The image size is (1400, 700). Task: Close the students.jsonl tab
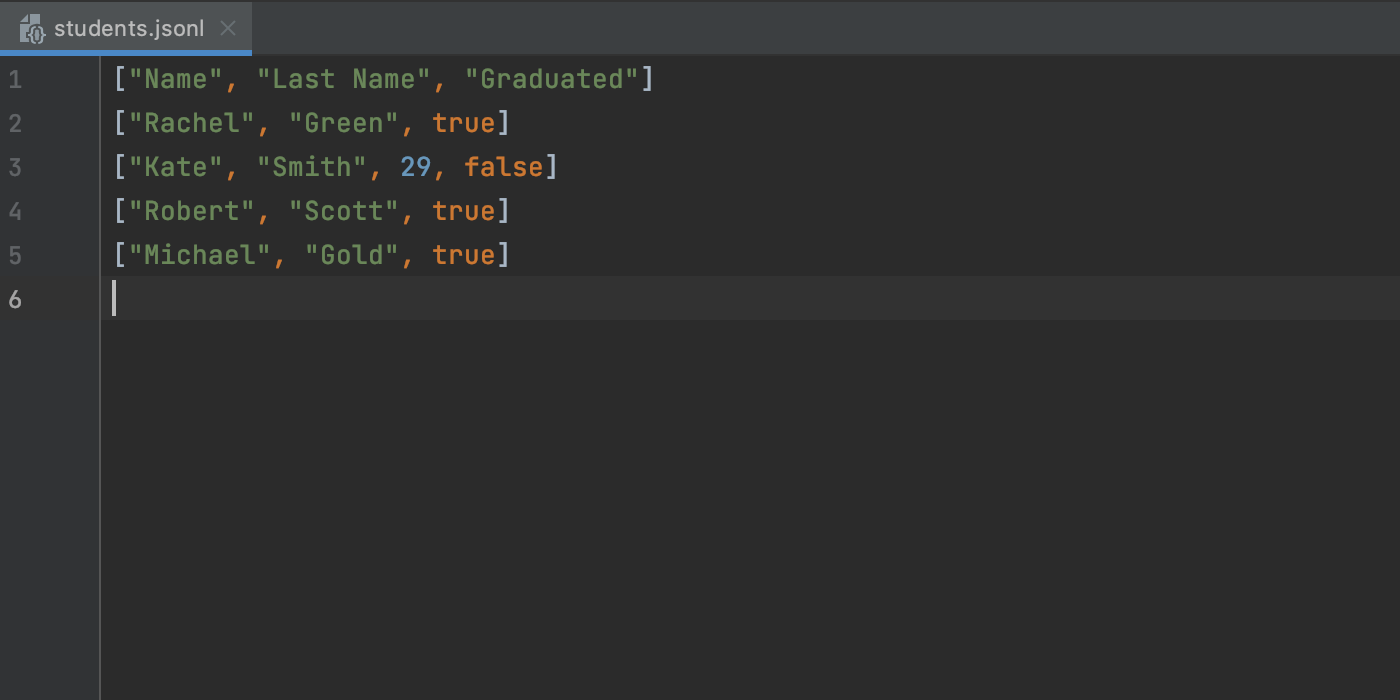click(228, 29)
